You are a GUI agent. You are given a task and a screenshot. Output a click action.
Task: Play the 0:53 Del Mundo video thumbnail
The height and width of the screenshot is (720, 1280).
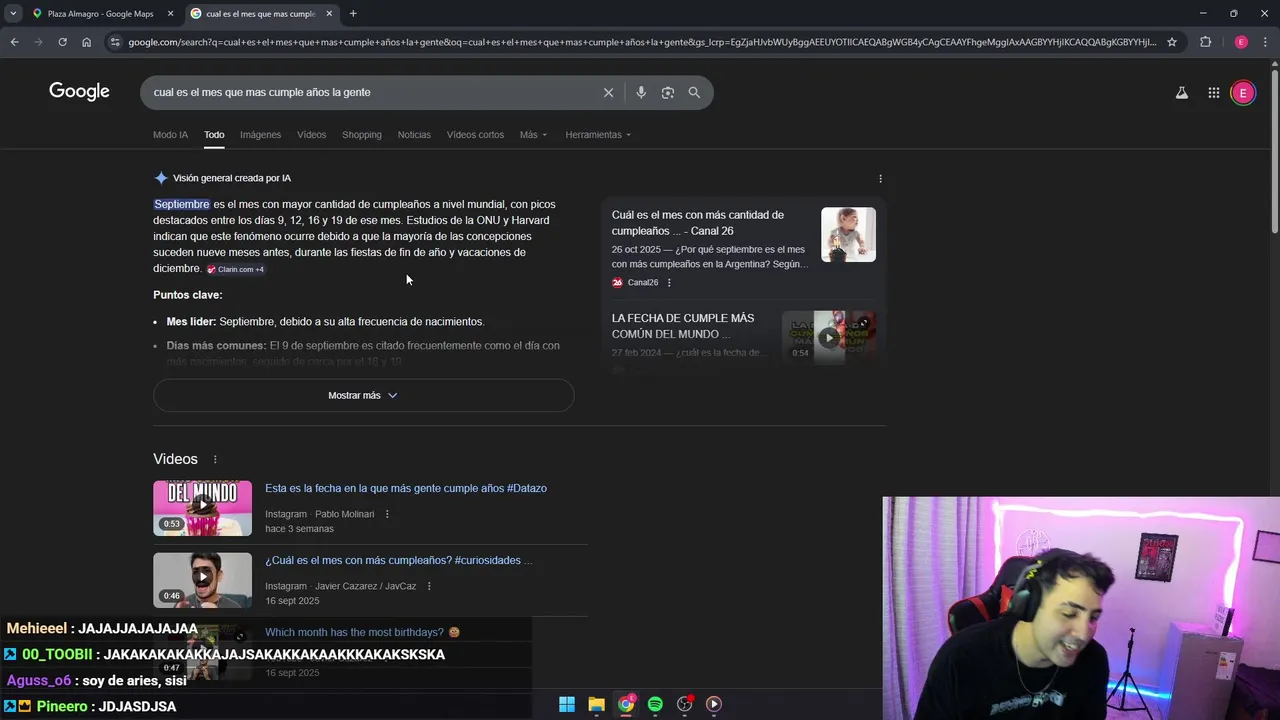[202, 508]
